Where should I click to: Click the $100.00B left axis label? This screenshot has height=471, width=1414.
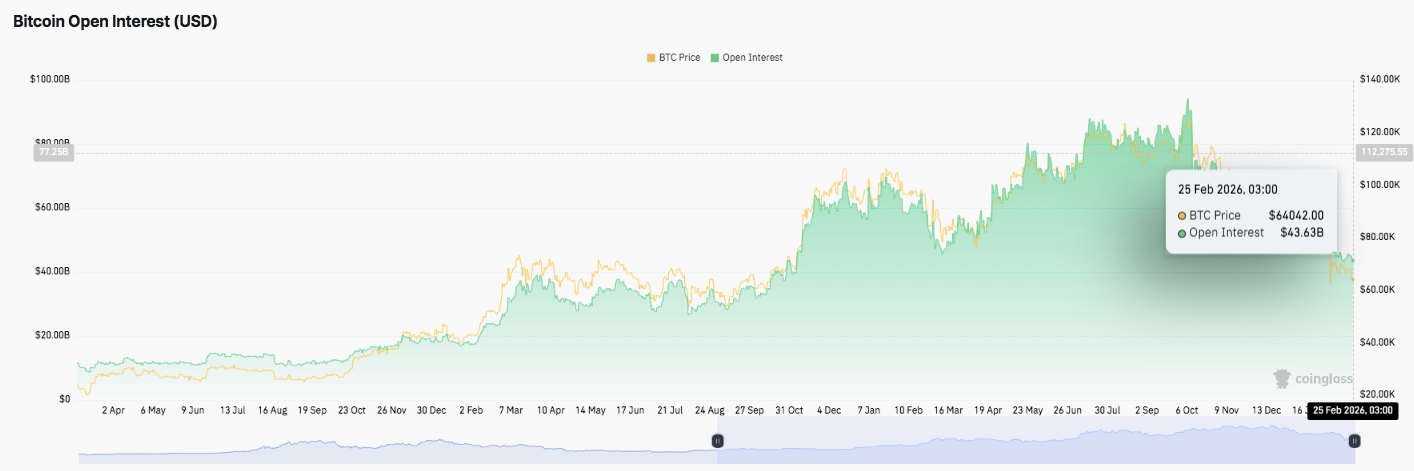(x=49, y=79)
